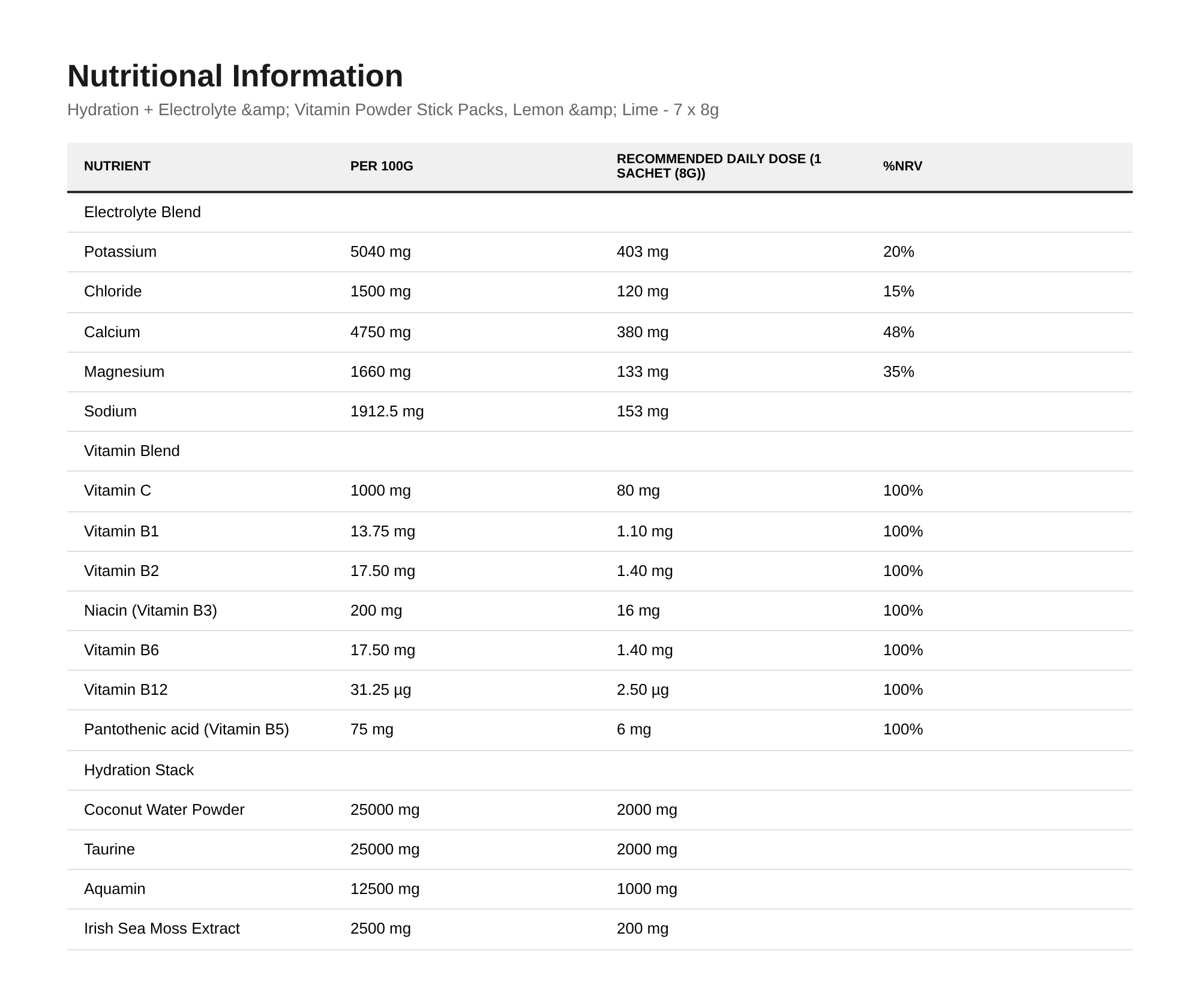
Task: Select the Hydration Stack section row
Action: pyautogui.click(x=600, y=770)
